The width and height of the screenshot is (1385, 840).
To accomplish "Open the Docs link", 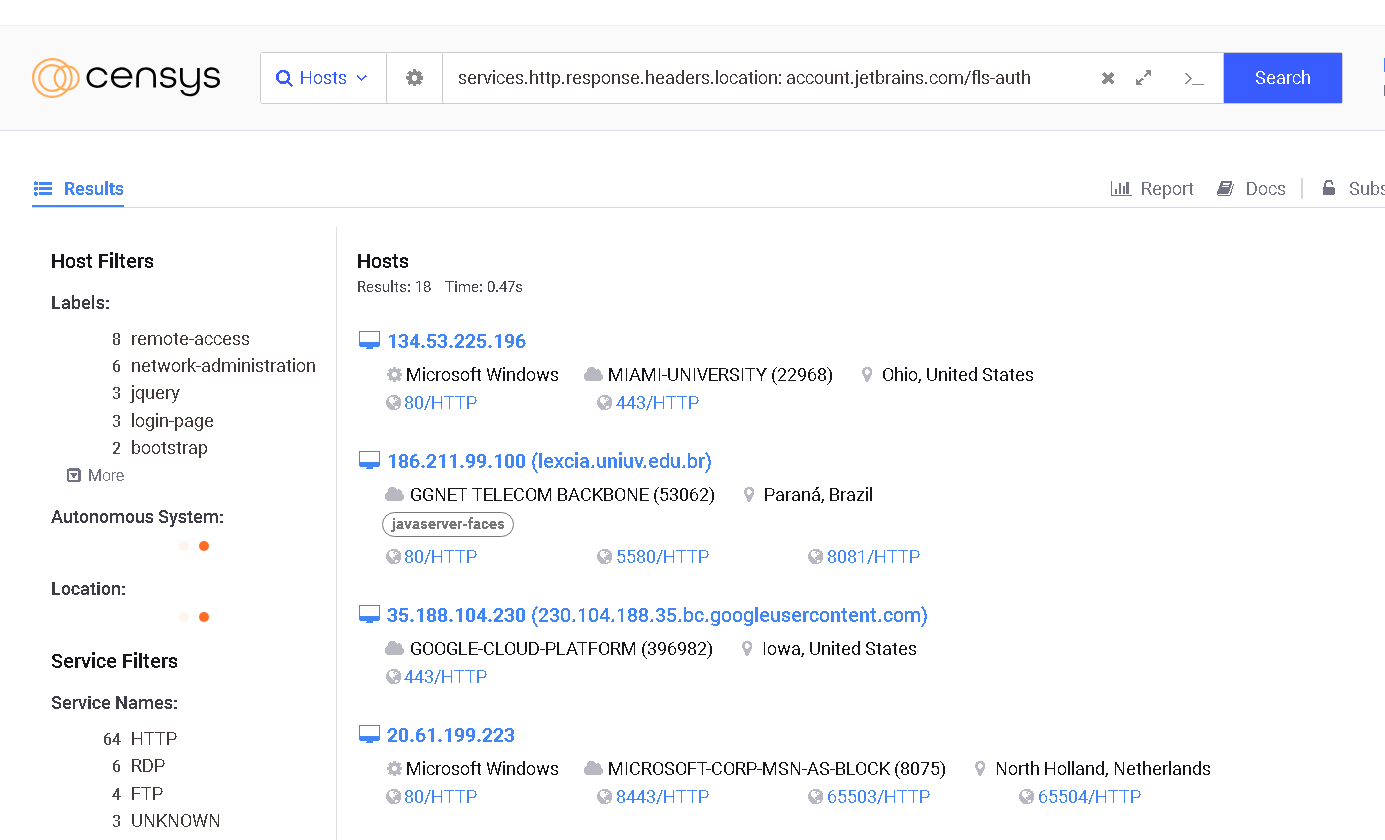I will (1251, 188).
